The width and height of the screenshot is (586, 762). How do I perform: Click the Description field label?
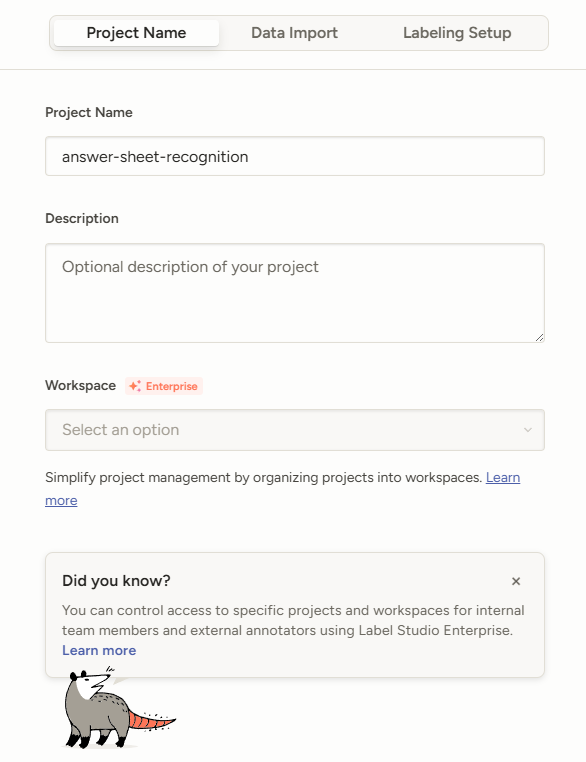[x=82, y=219]
